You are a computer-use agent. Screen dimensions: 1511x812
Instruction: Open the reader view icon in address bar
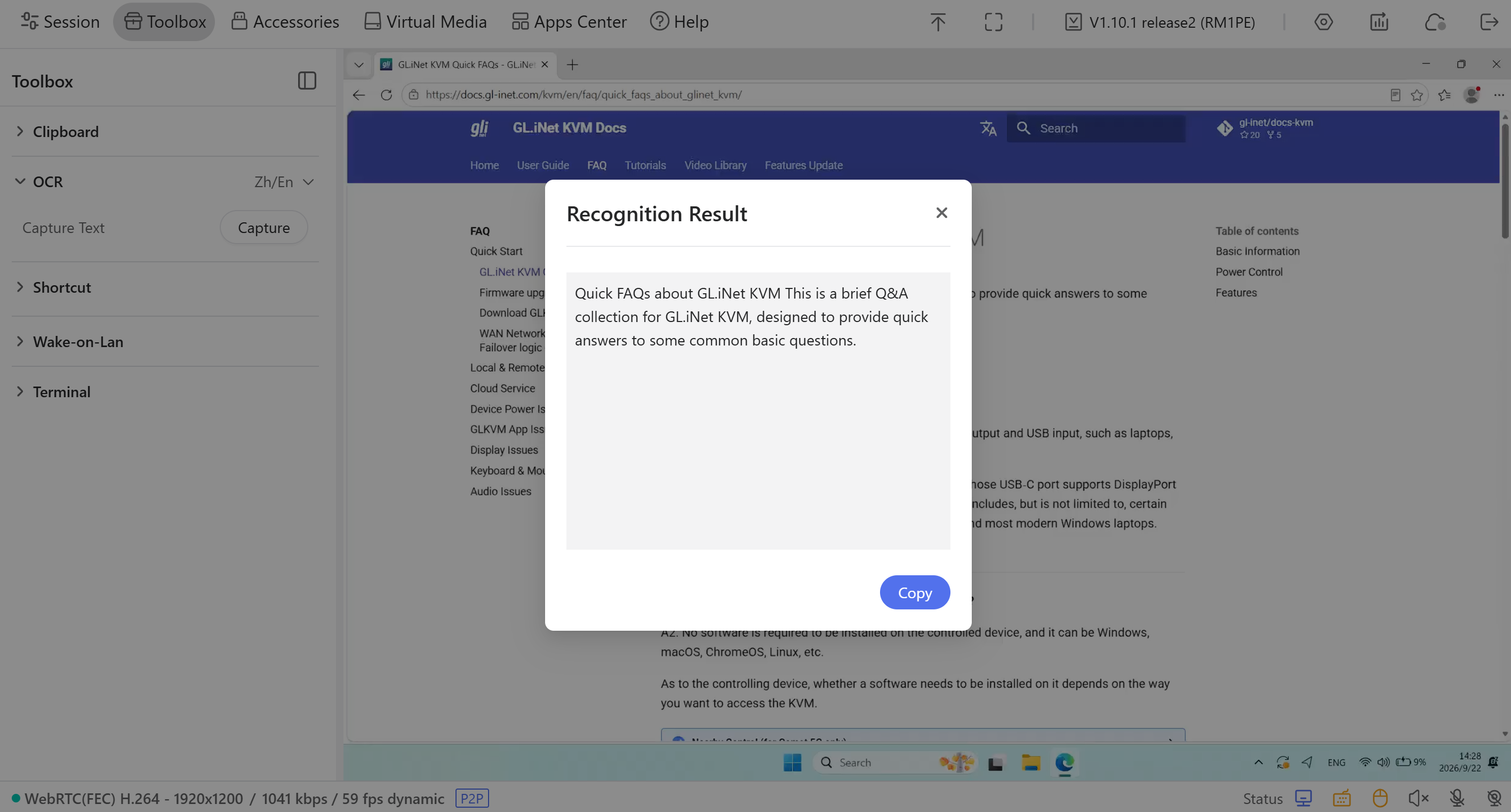tap(1395, 94)
